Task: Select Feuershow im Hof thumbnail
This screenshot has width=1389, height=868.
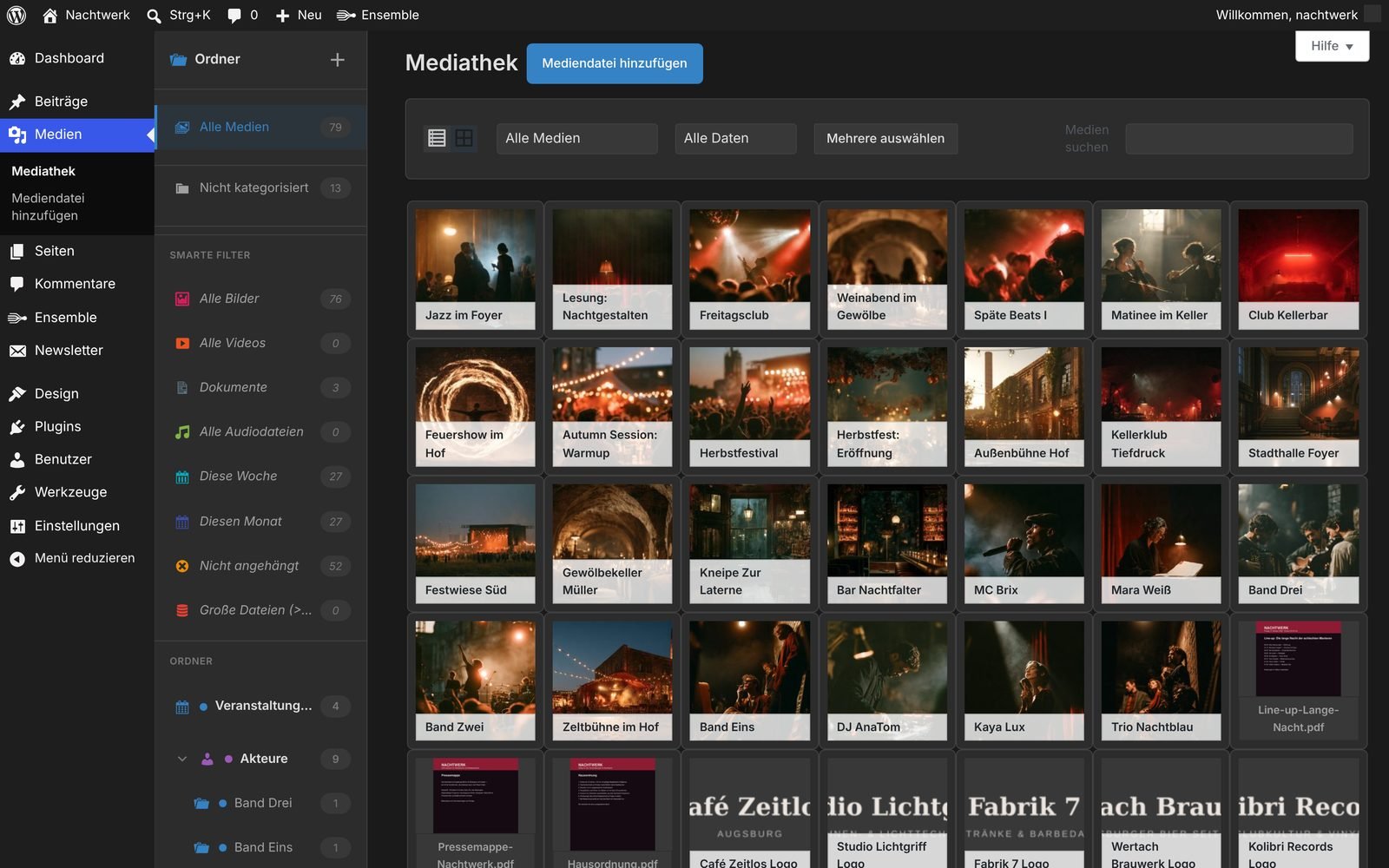Action: (475, 406)
